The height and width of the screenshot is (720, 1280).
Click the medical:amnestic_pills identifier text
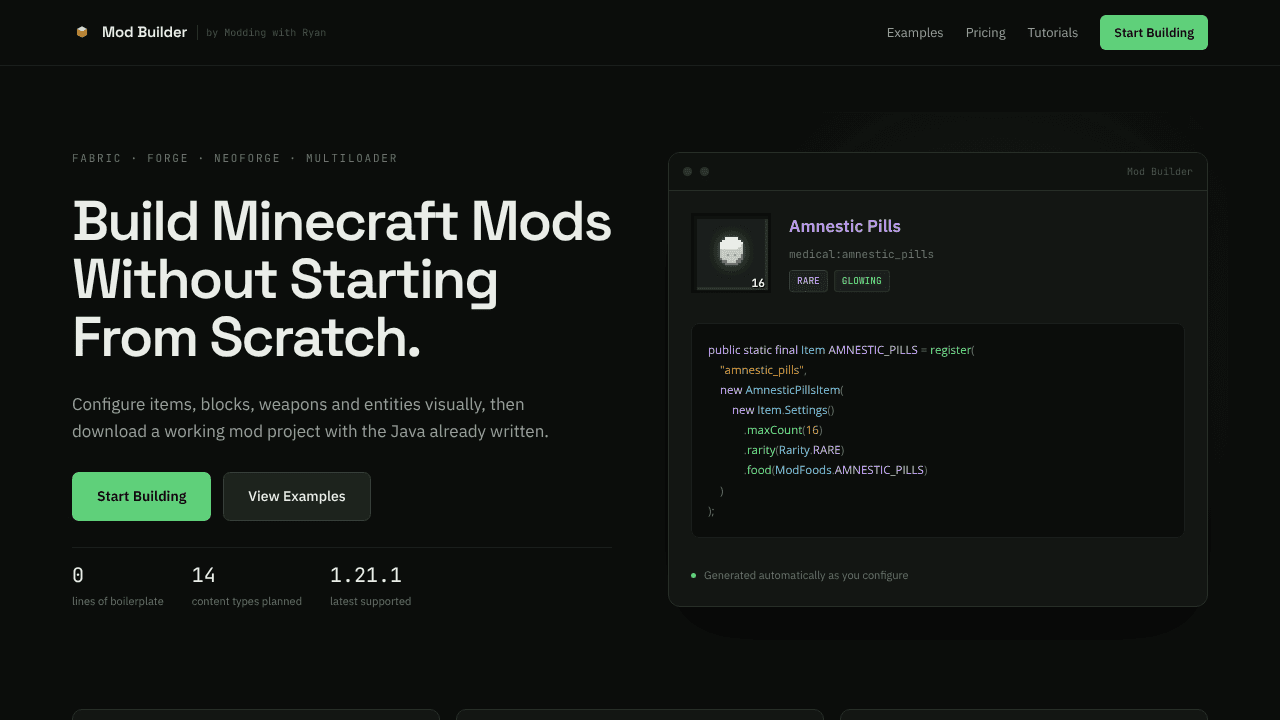[861, 254]
